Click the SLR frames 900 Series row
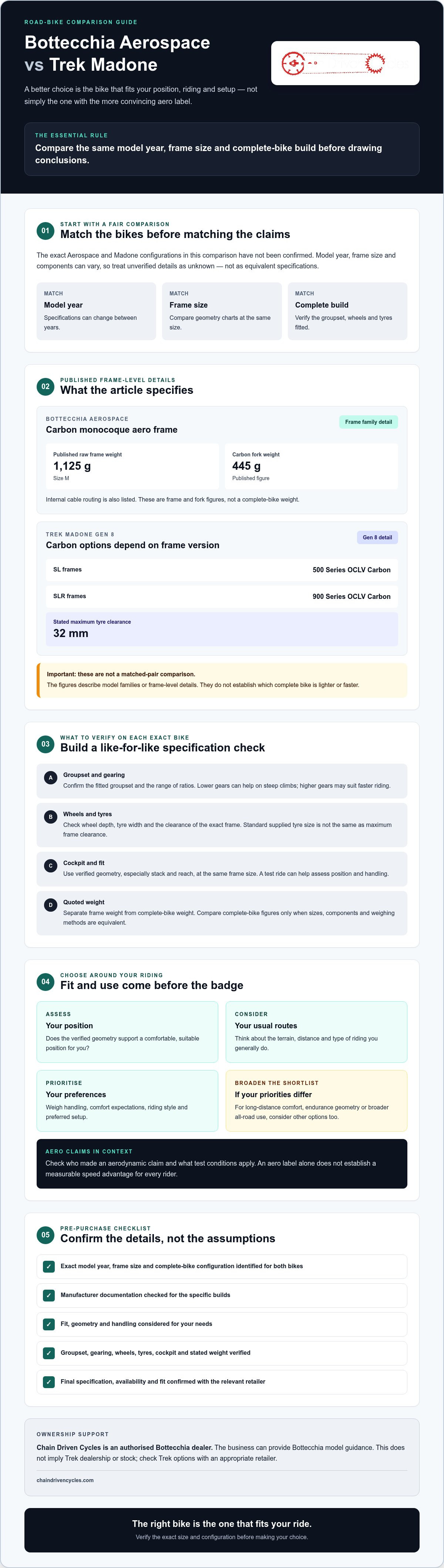Screen dimensions: 444x1568 click(222, 597)
